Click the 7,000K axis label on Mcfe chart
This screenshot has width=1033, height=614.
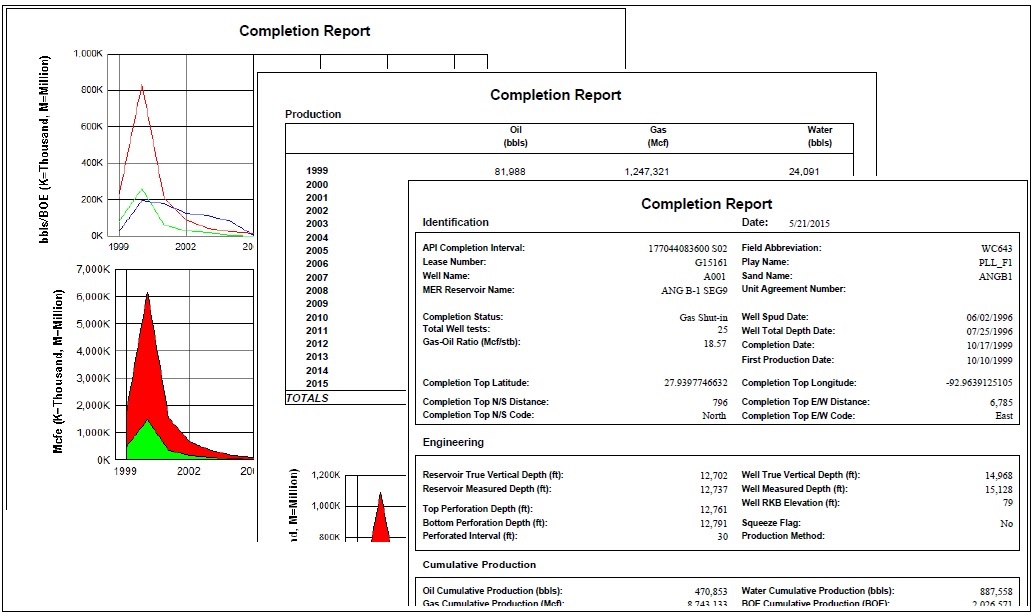tap(94, 269)
